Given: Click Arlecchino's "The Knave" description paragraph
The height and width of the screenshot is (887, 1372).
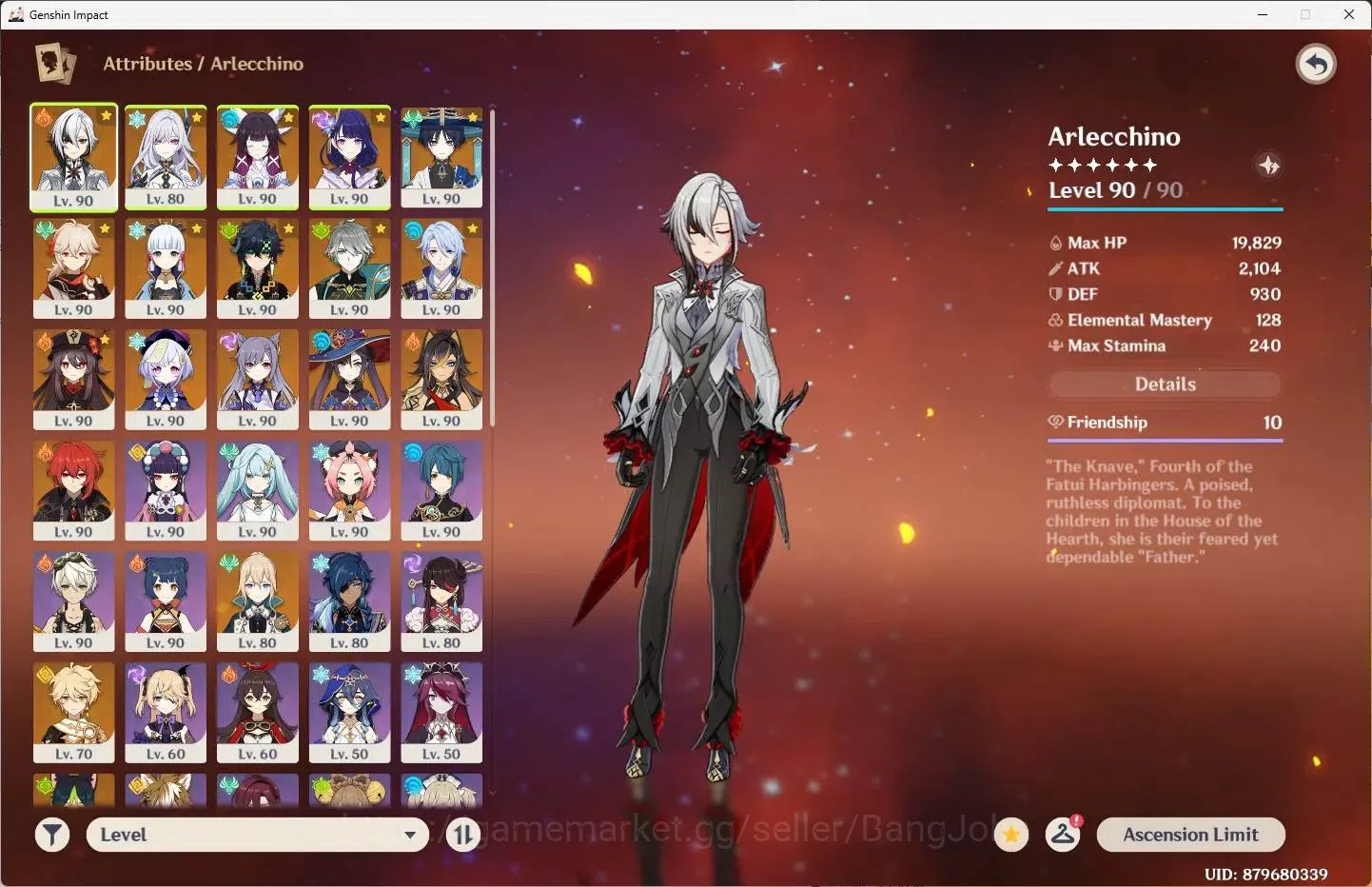Looking at the screenshot, I should pyautogui.click(x=1162, y=511).
